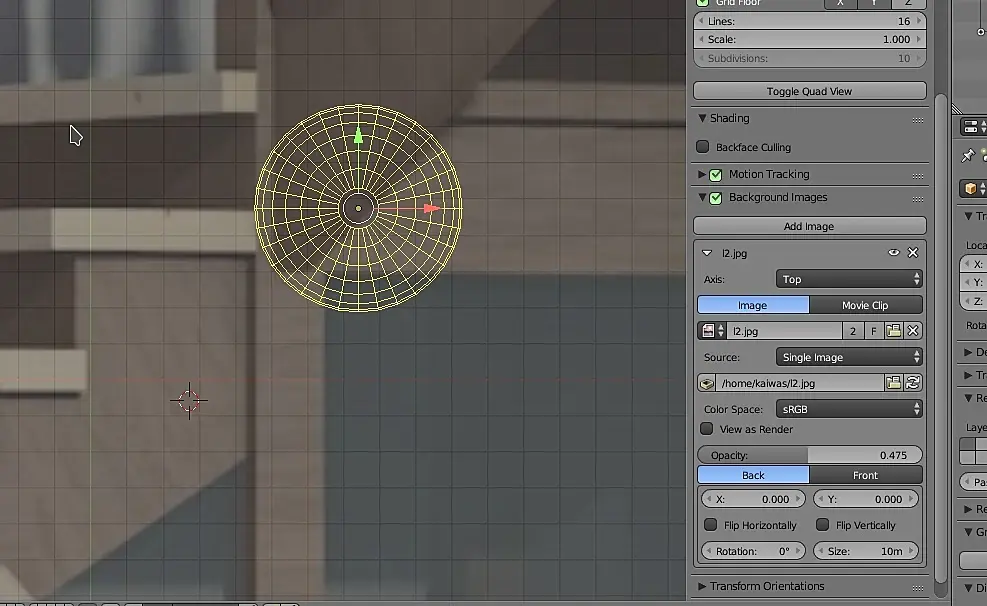
Task: Open file browser next to the filepath
Action: pyautogui.click(x=893, y=383)
